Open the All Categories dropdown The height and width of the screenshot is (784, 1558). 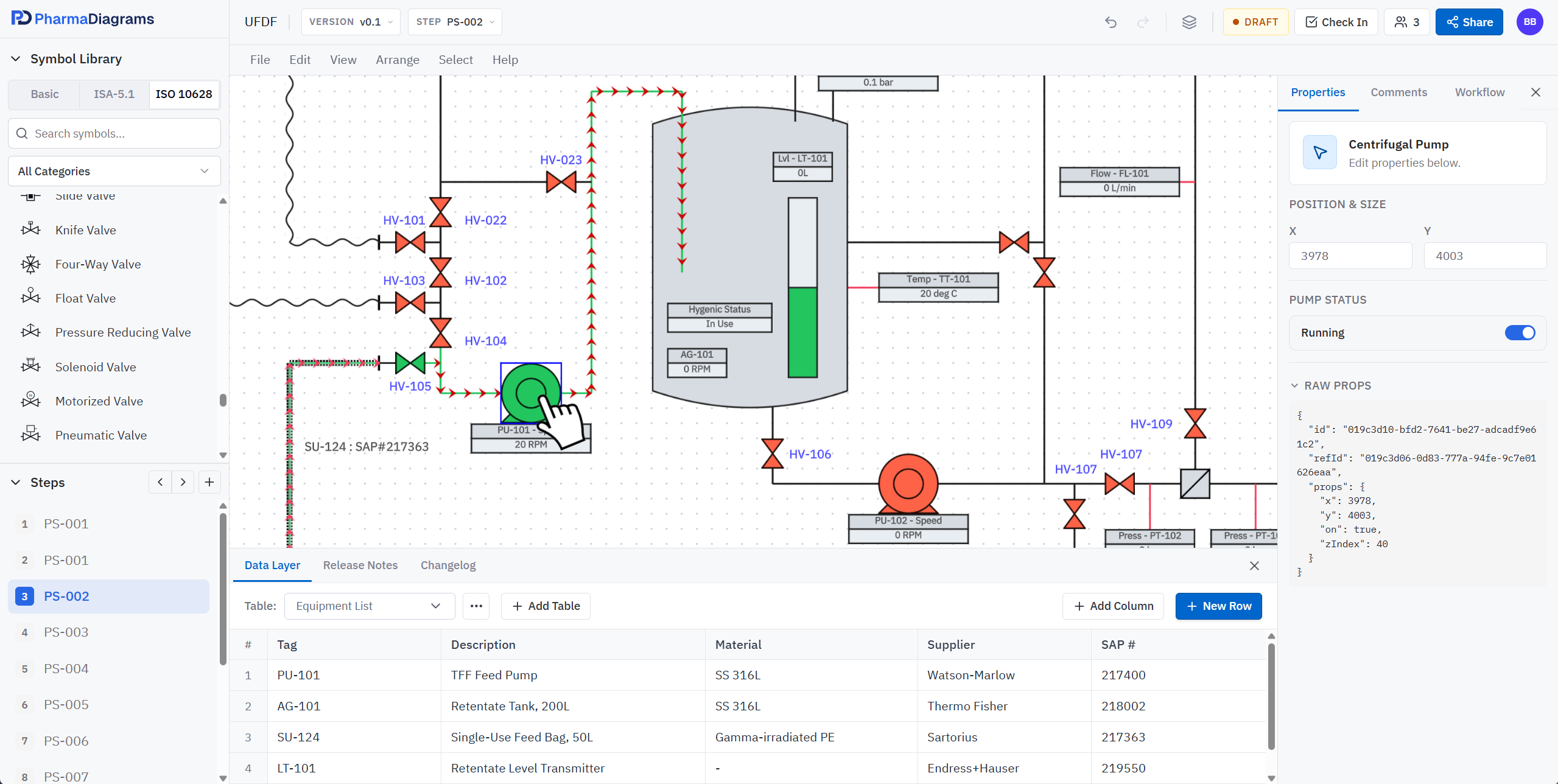click(x=114, y=171)
